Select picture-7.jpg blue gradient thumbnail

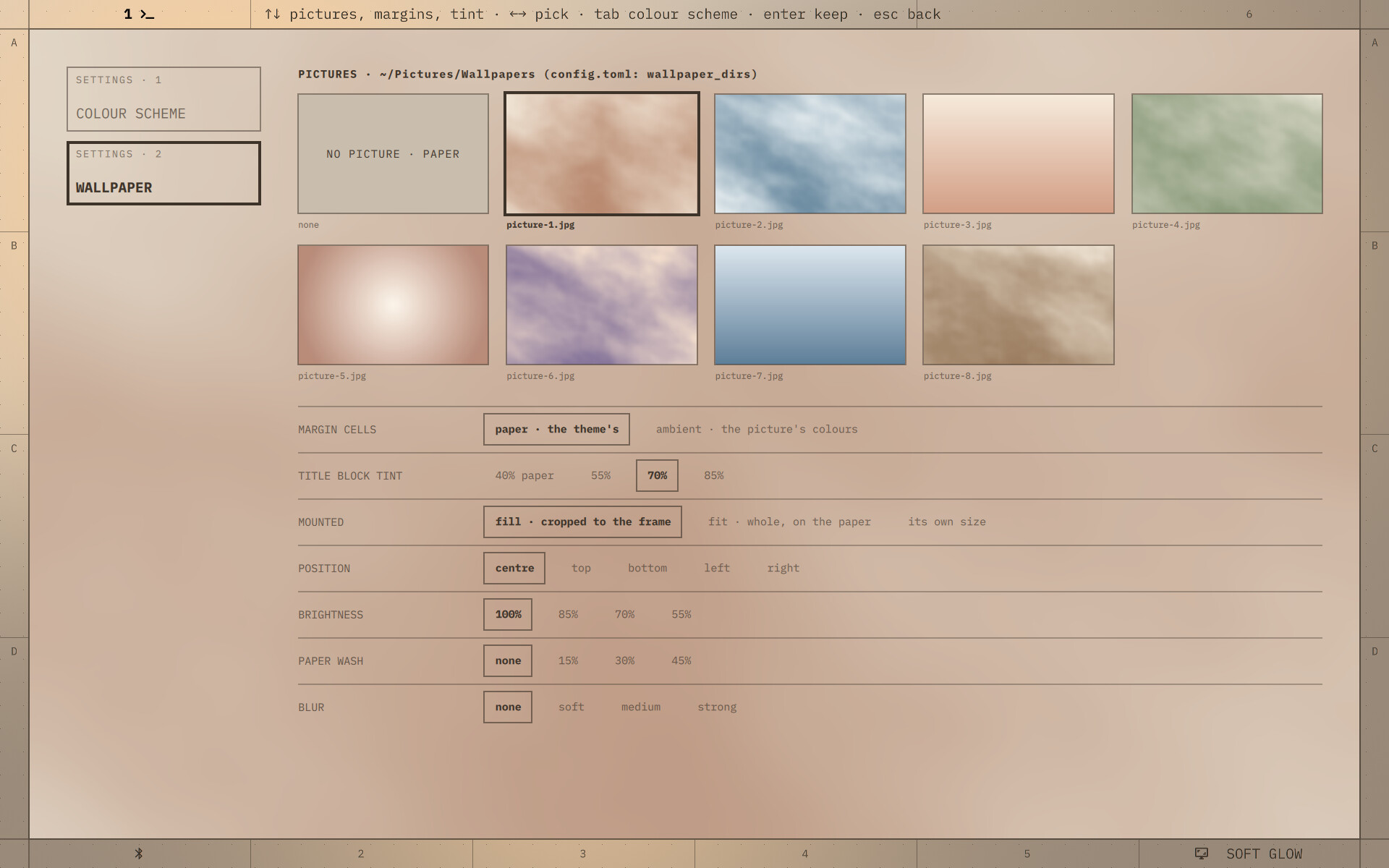(x=810, y=305)
